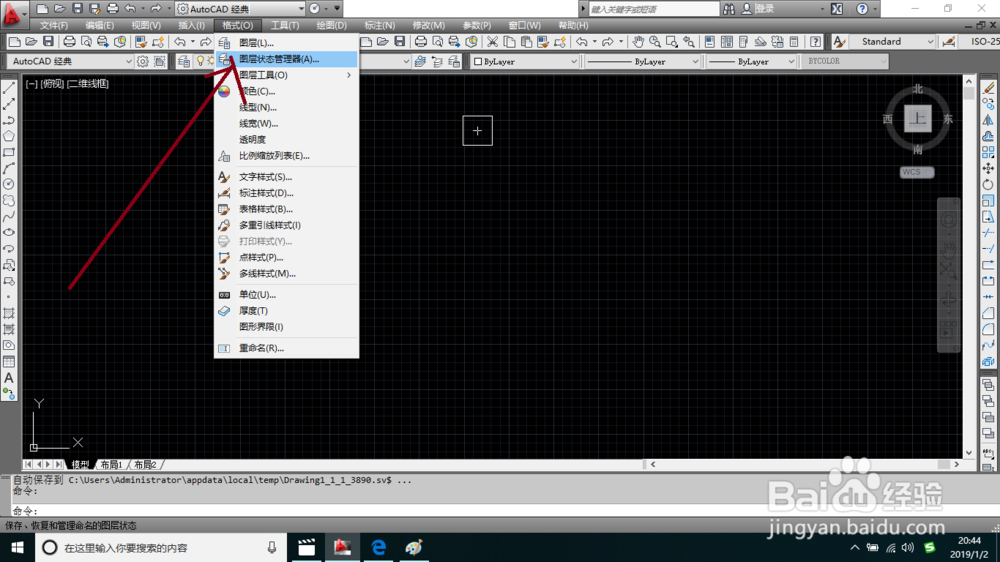Click Print icon in quick access toolbar

(x=113, y=9)
